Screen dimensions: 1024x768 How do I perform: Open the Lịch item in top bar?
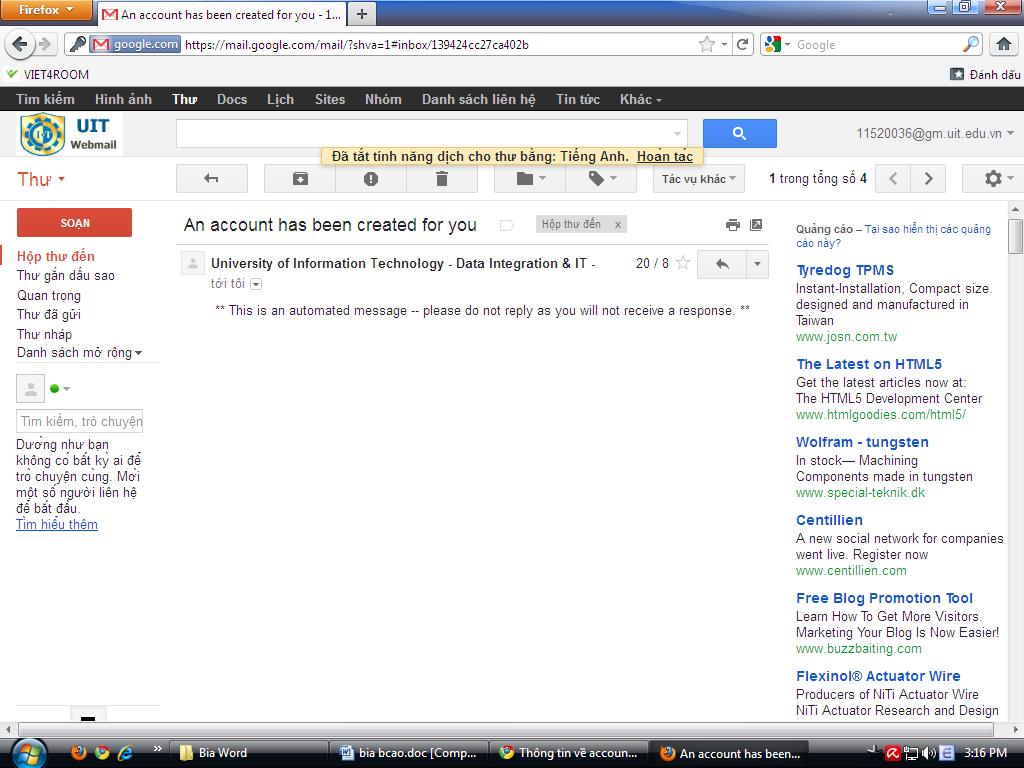pyautogui.click(x=280, y=99)
